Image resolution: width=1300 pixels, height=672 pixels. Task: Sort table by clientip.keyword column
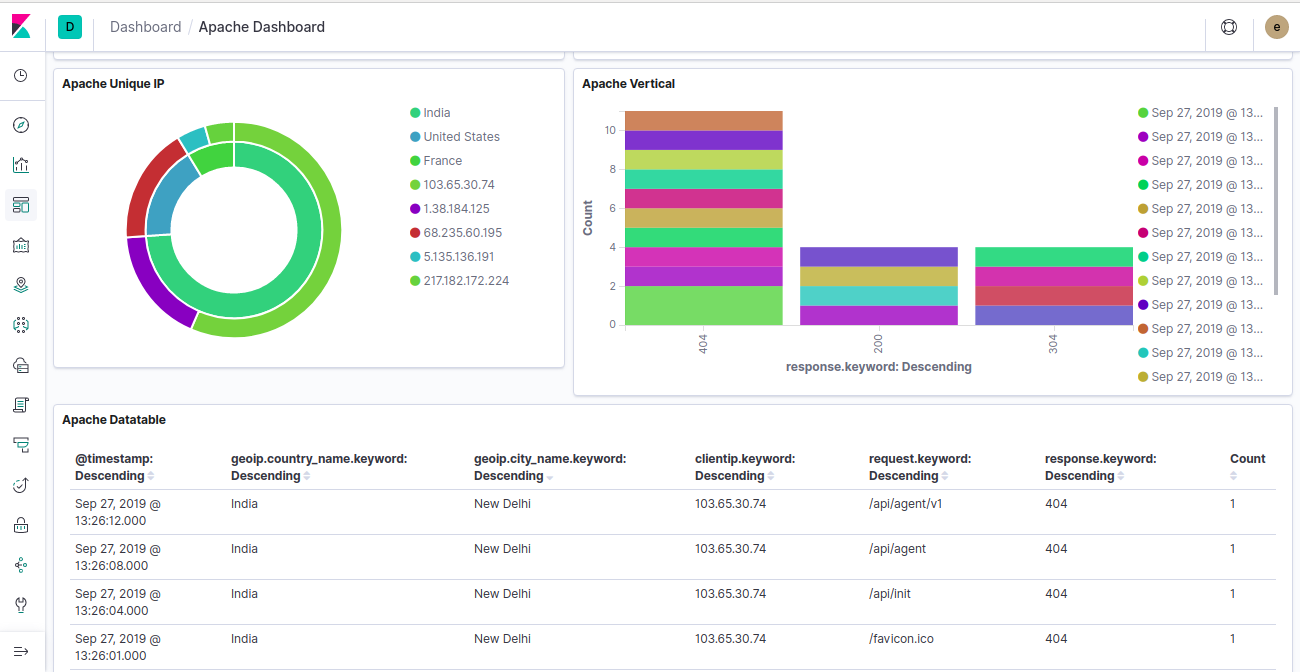tap(745, 467)
